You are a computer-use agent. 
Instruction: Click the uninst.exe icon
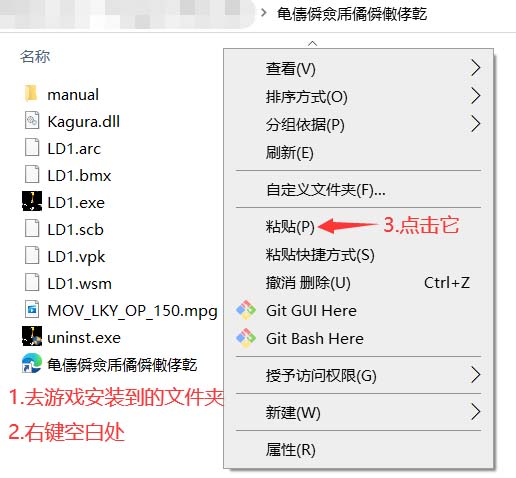click(x=32, y=336)
